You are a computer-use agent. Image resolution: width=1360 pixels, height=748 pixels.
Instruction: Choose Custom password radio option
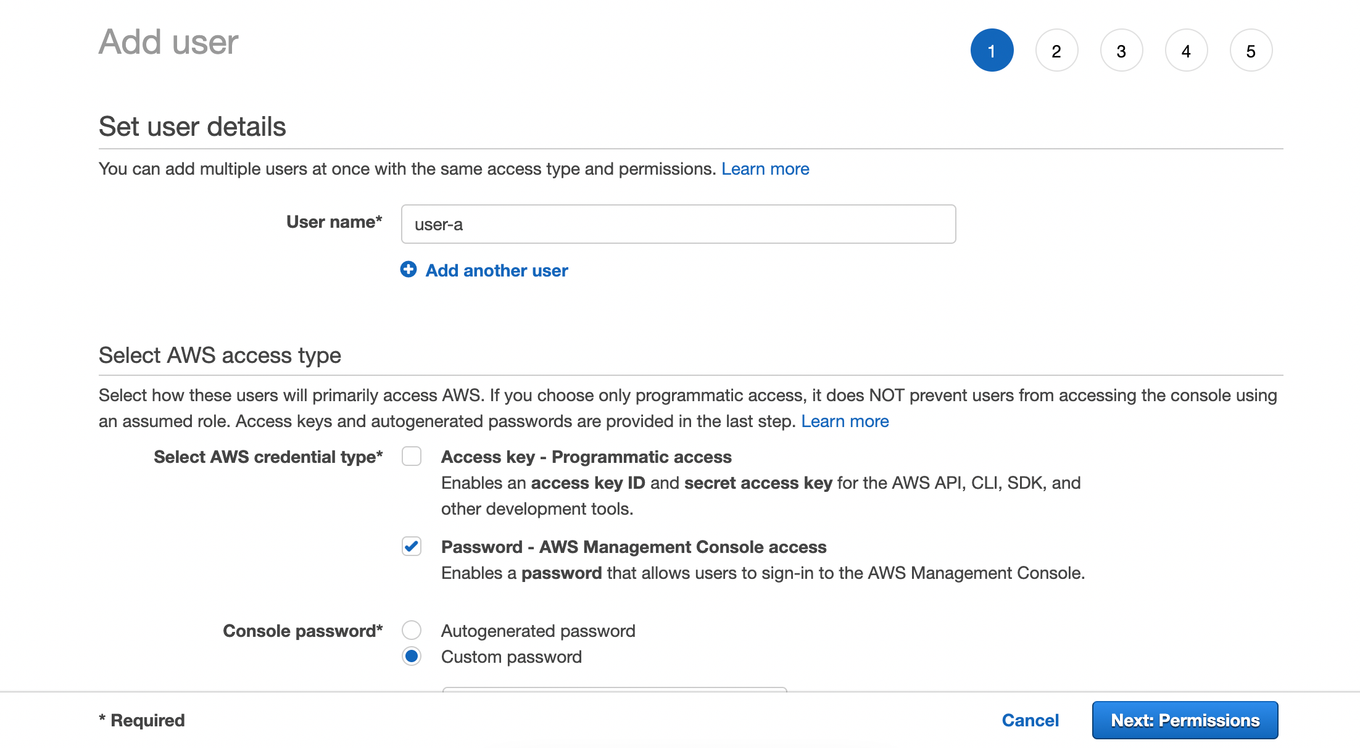pyautogui.click(x=411, y=657)
